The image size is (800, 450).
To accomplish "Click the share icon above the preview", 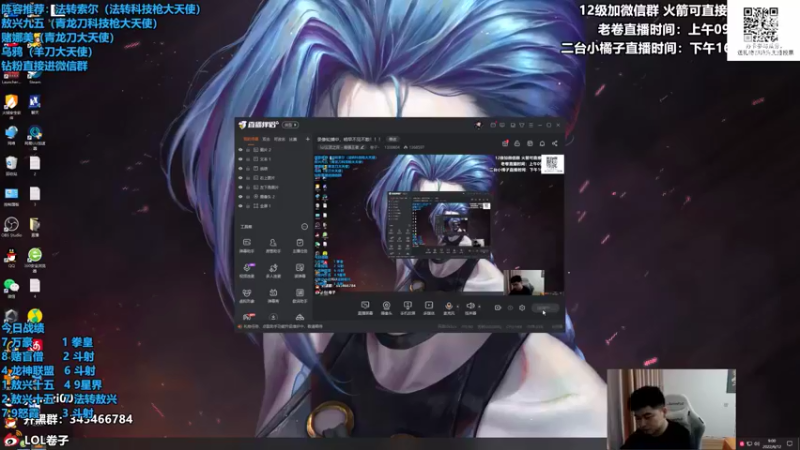I will pos(555,143).
